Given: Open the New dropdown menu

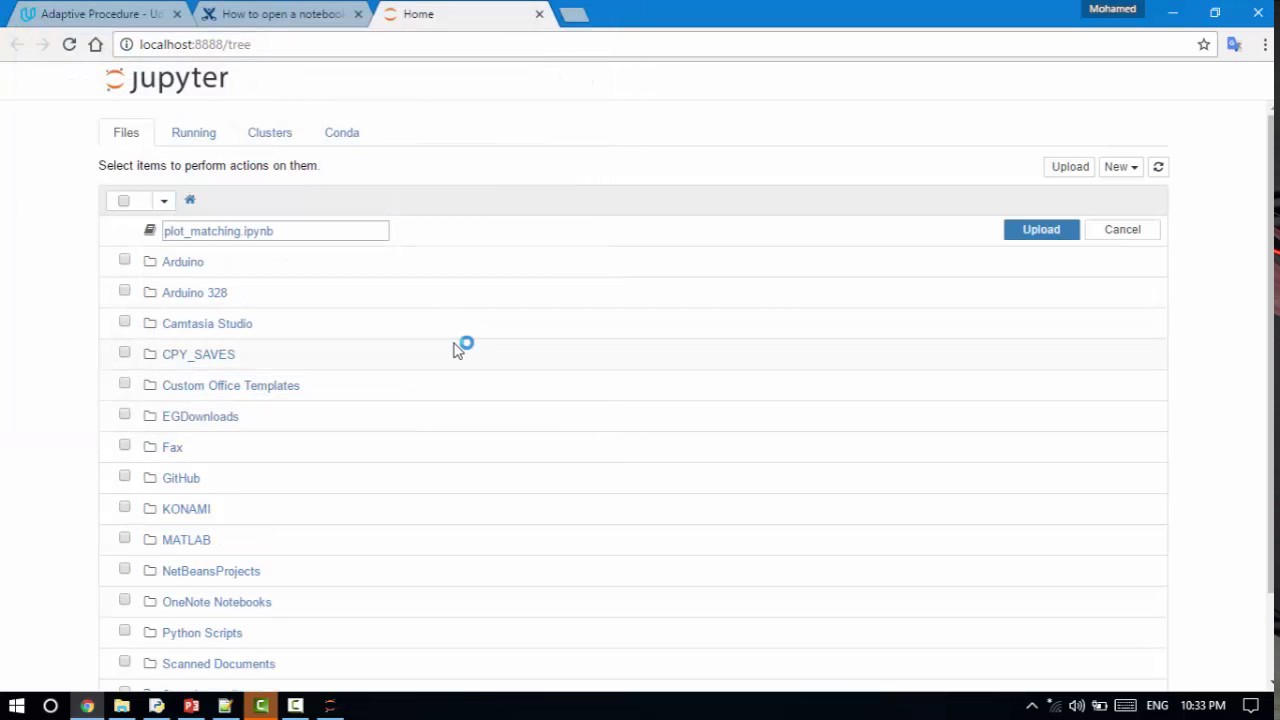Looking at the screenshot, I should [x=1120, y=167].
